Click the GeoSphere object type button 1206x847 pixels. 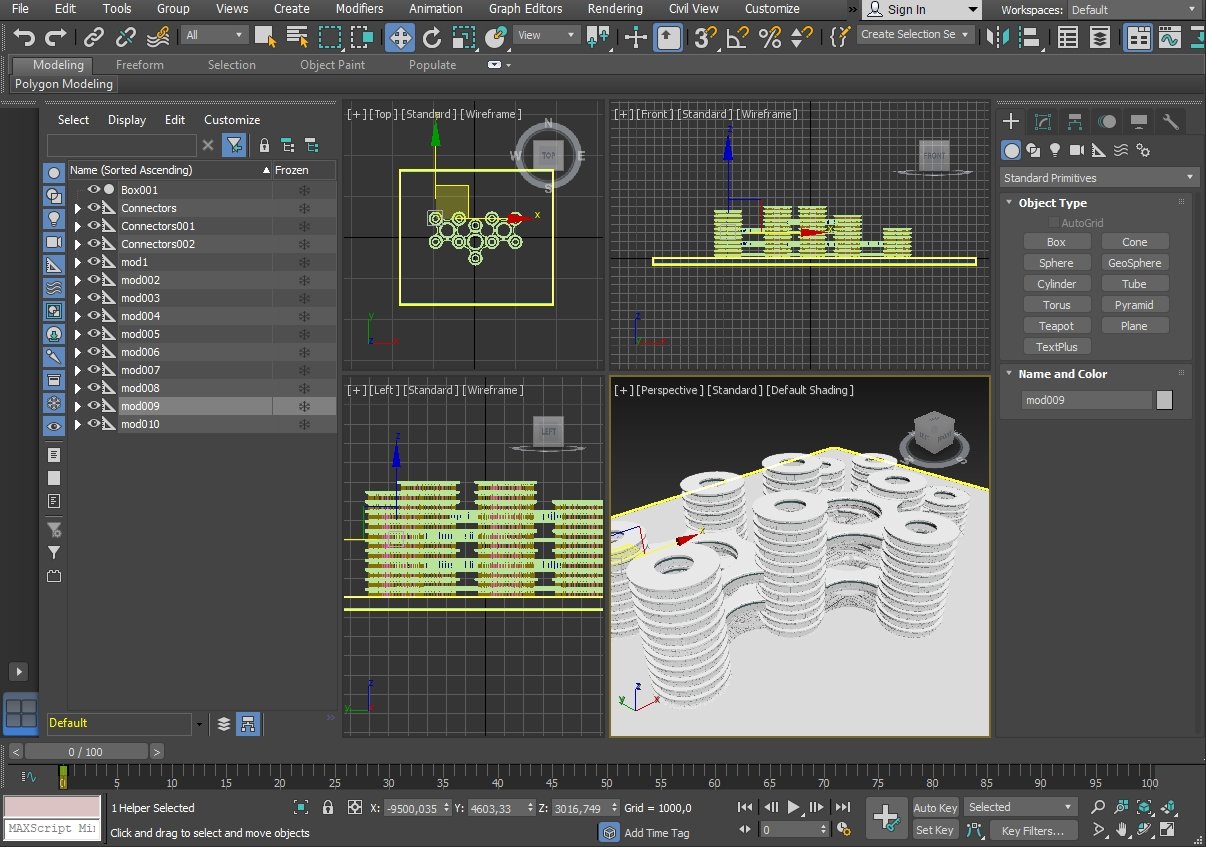(1134, 263)
